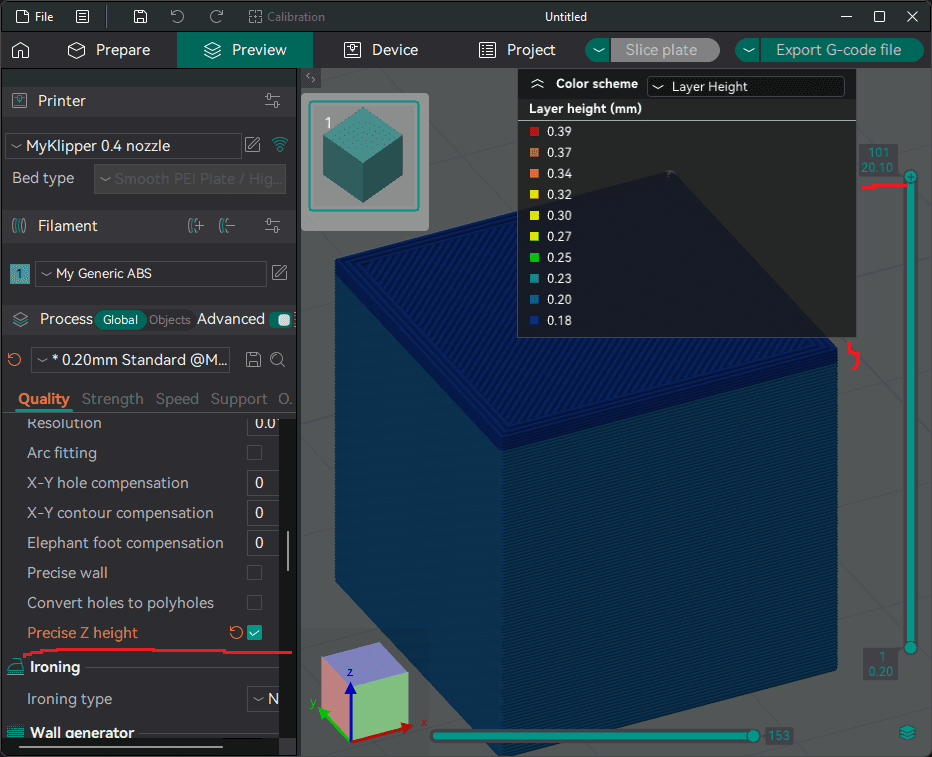Viewport: 932px width, 757px height.
Task: Select the Global process mode
Action: [x=121, y=320]
